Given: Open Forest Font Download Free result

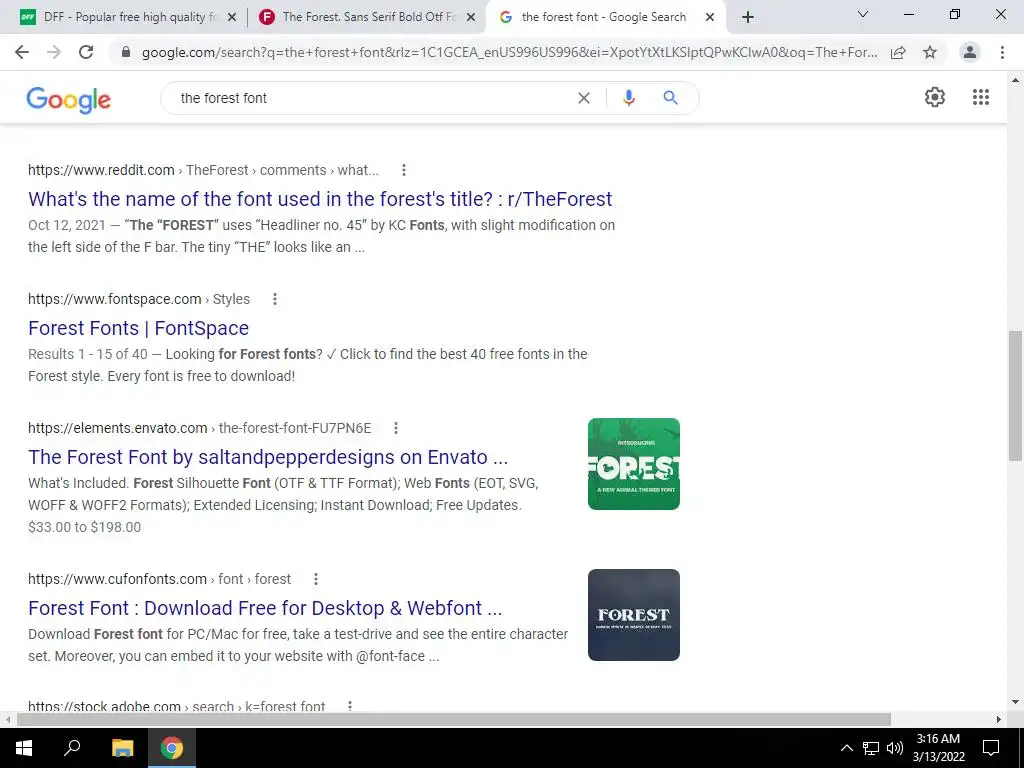Looking at the screenshot, I should [x=265, y=608].
